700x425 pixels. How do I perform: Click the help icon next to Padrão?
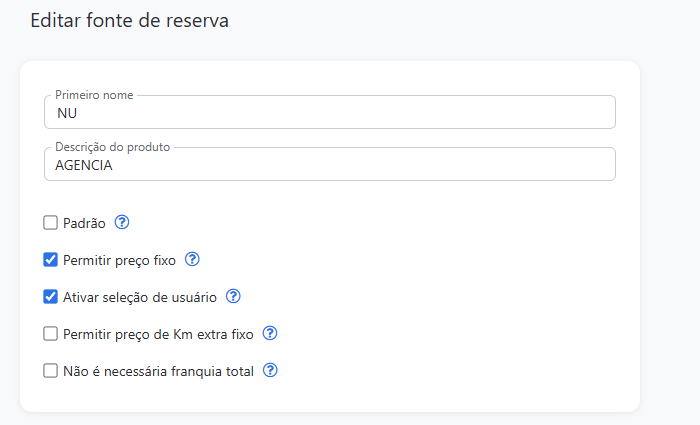(x=123, y=222)
